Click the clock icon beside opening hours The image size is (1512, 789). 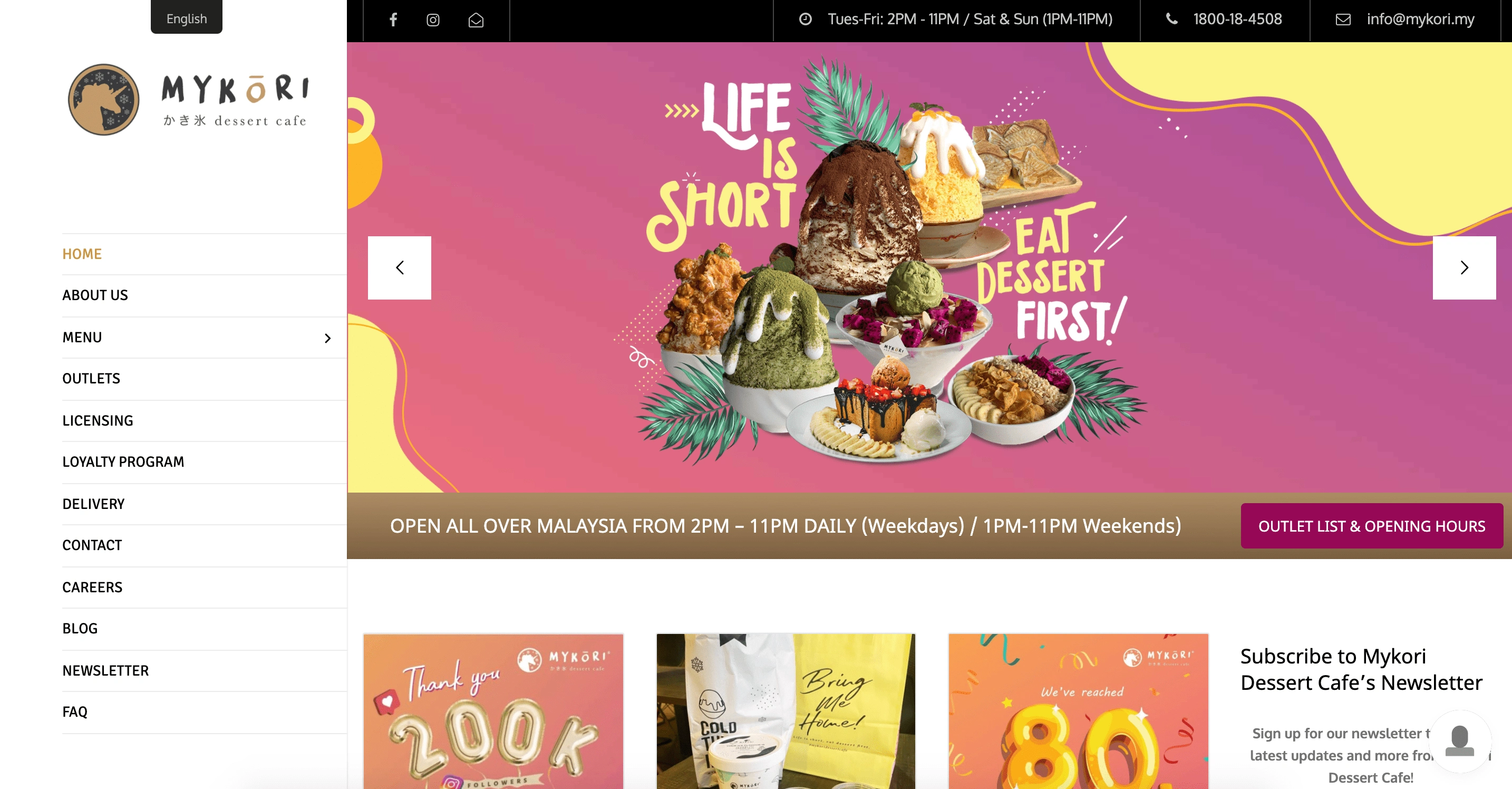(x=806, y=19)
